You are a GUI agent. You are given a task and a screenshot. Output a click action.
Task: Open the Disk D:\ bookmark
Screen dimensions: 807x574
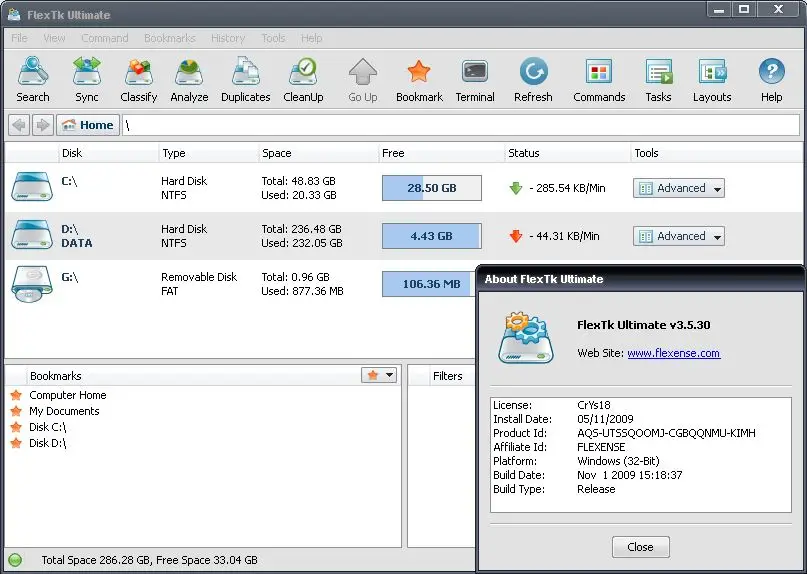(48, 443)
